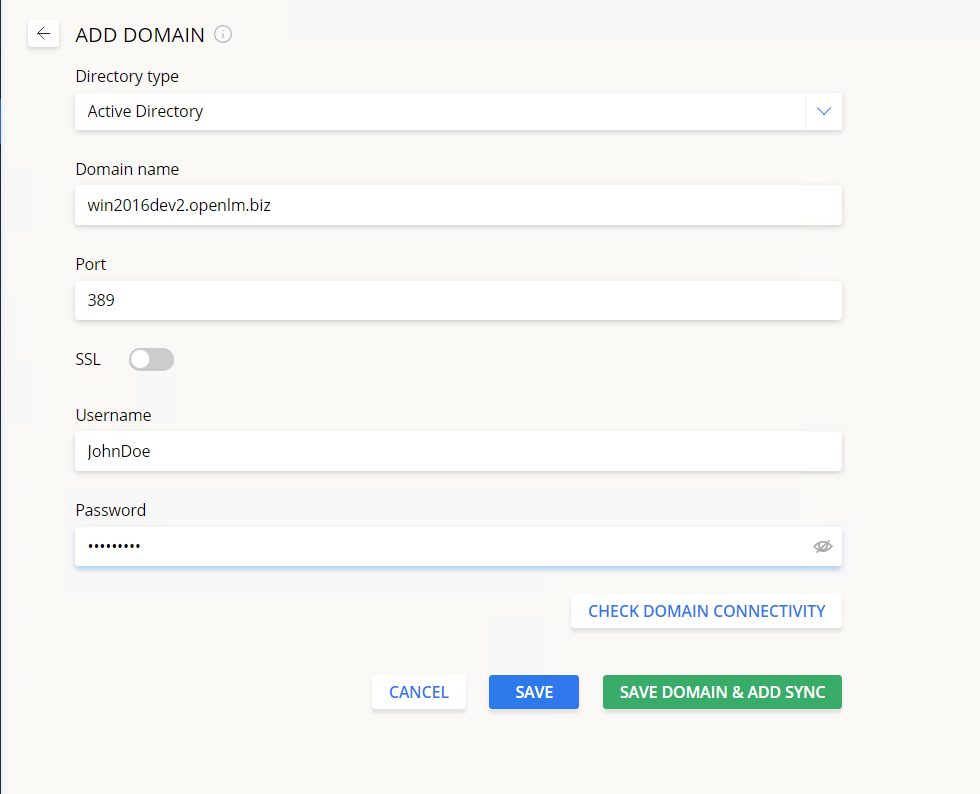The image size is (980, 794).
Task: Click inside the Password text field
Action: pyautogui.click(x=440, y=547)
